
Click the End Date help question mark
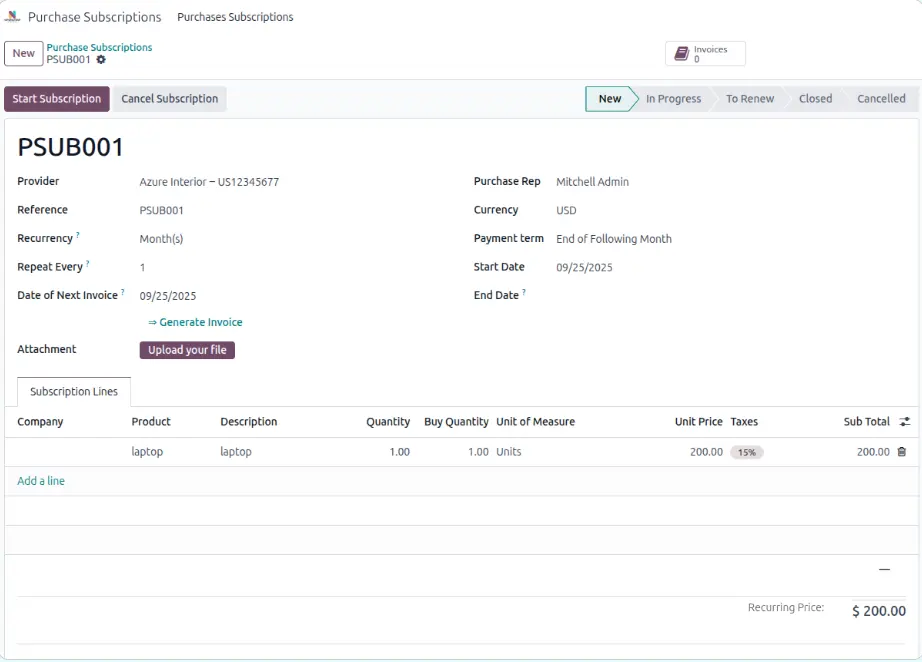(x=524, y=293)
